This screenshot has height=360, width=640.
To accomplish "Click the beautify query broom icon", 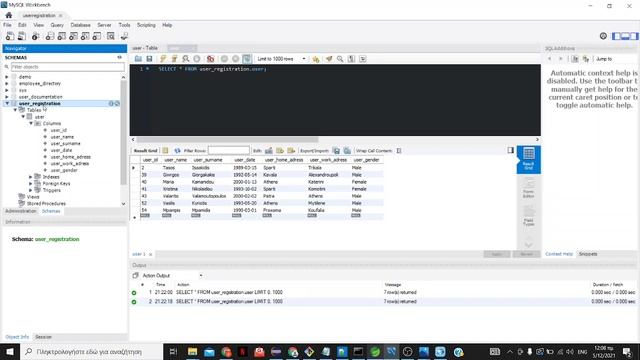I will (329, 59).
